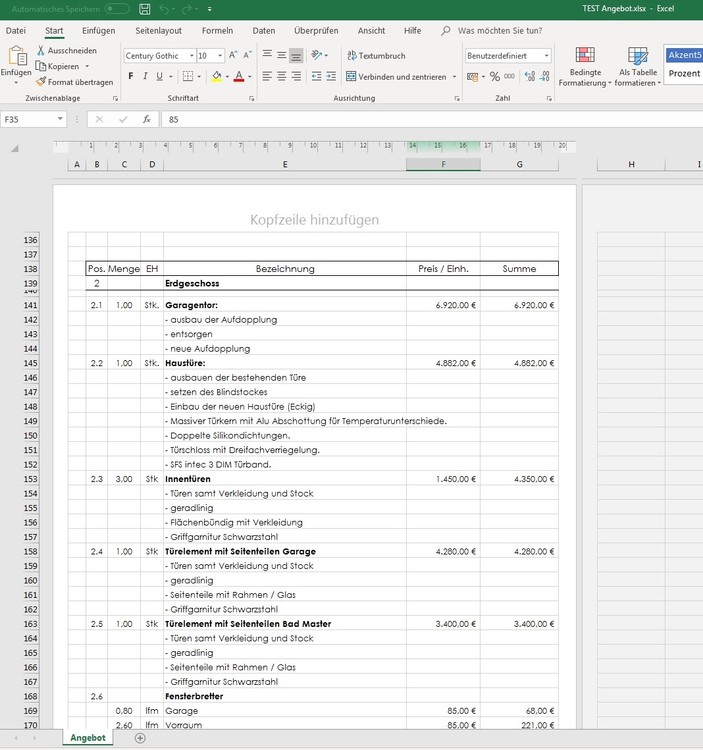Click the Ausschneiden scissors icon

click(x=41, y=50)
